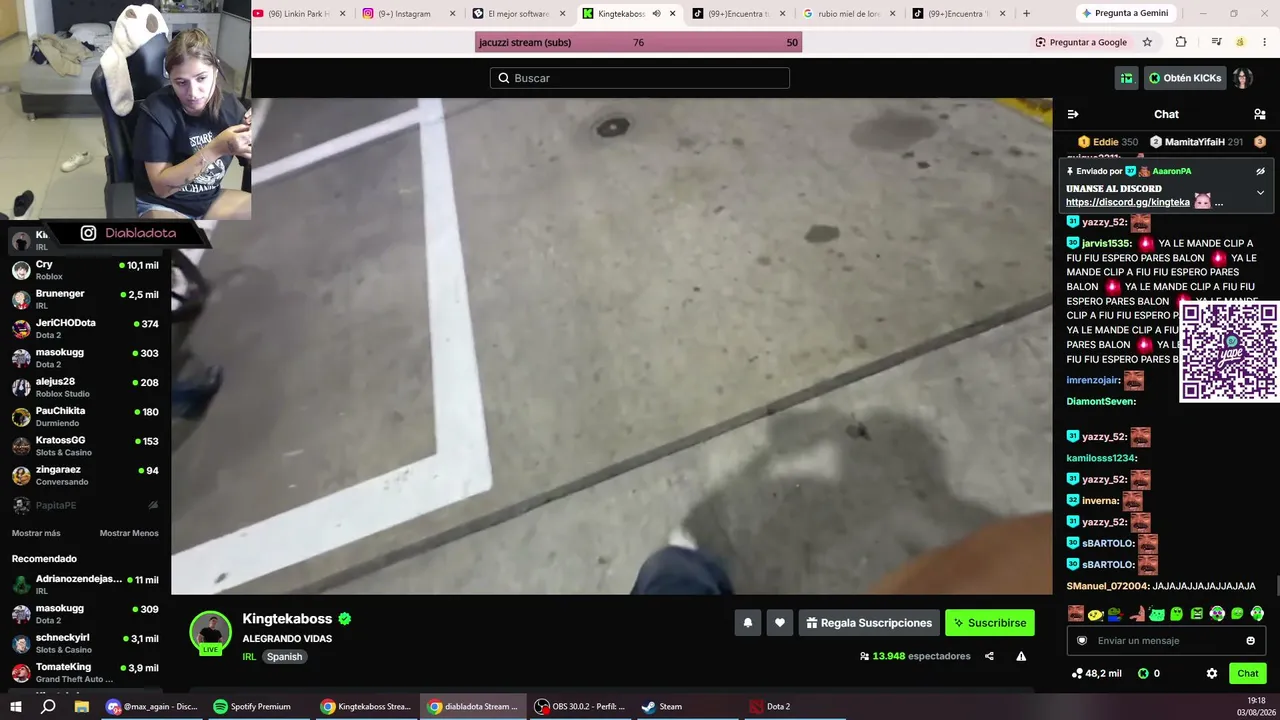Click the Regala Suscripciones button
The height and width of the screenshot is (720, 1280).
pos(869,623)
